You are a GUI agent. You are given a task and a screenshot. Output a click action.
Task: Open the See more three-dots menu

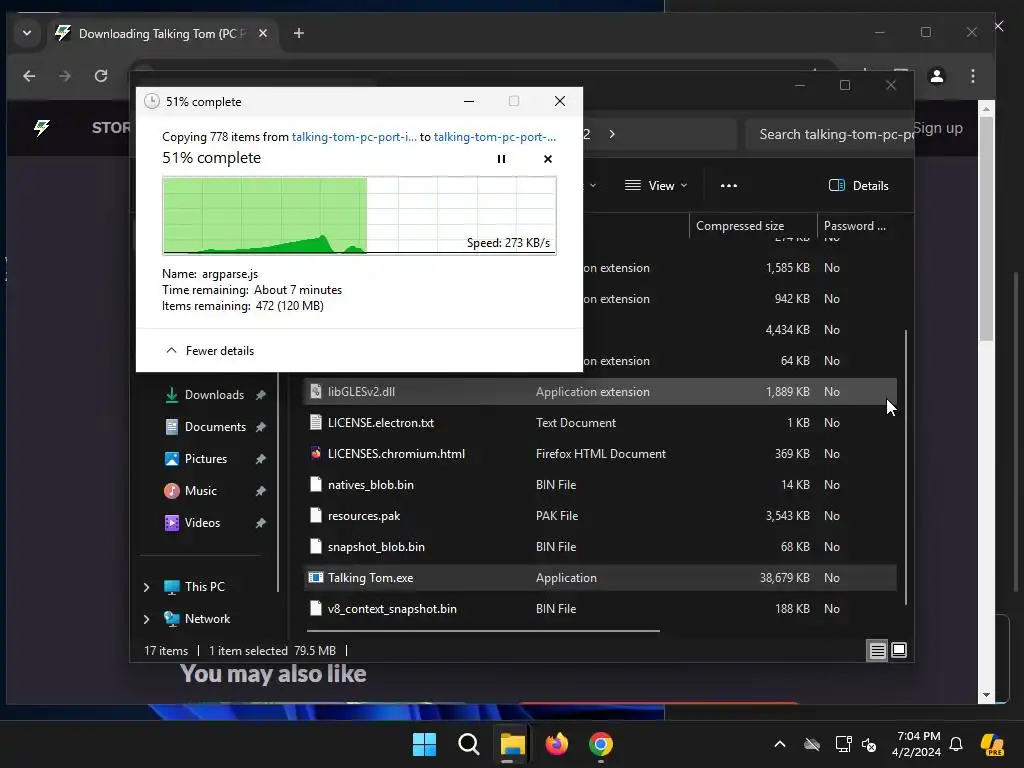click(729, 185)
